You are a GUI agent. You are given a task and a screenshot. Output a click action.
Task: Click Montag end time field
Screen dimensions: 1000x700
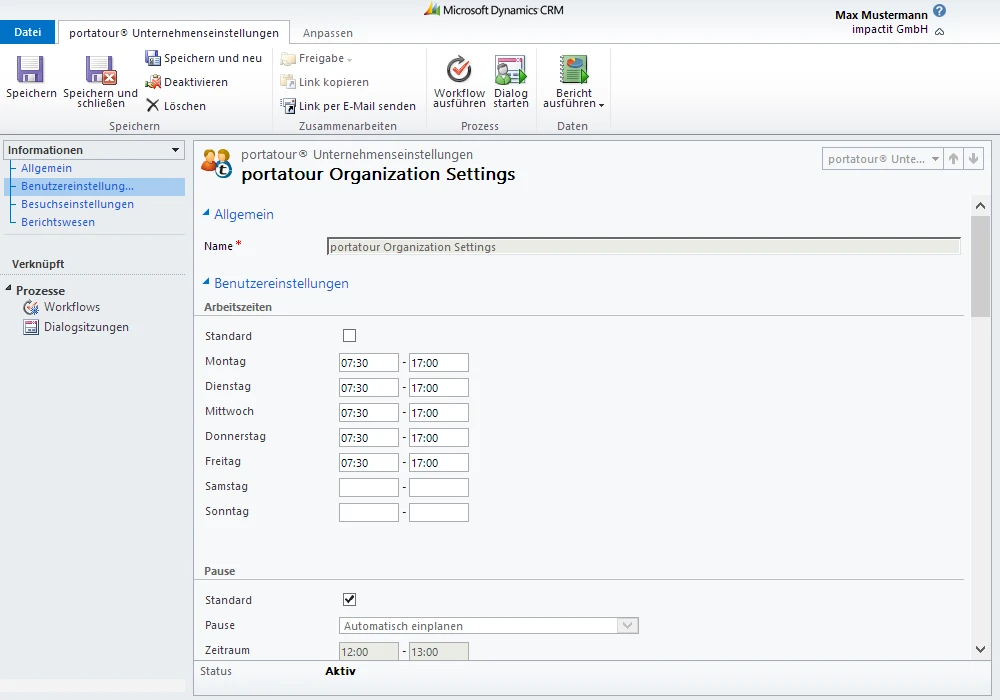pos(439,363)
